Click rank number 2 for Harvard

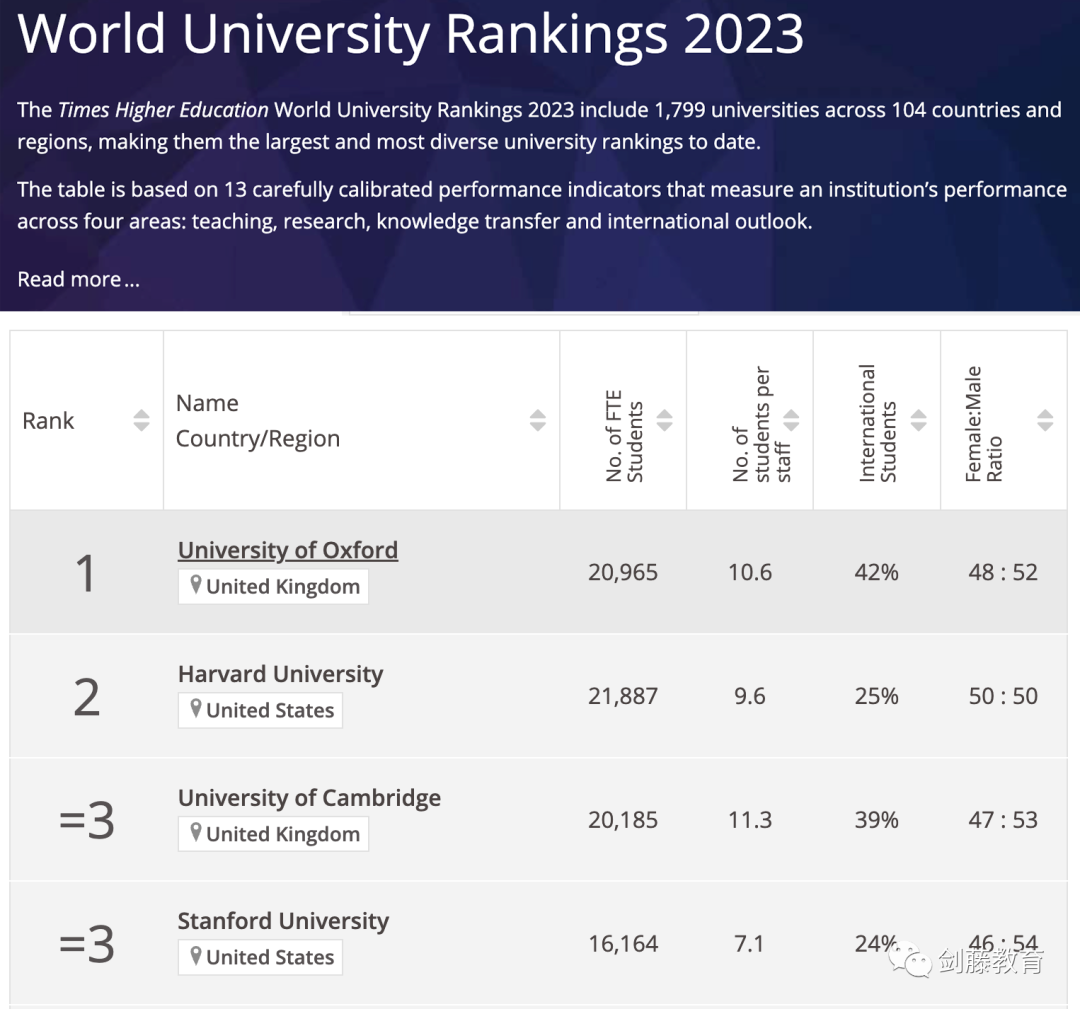(x=87, y=697)
